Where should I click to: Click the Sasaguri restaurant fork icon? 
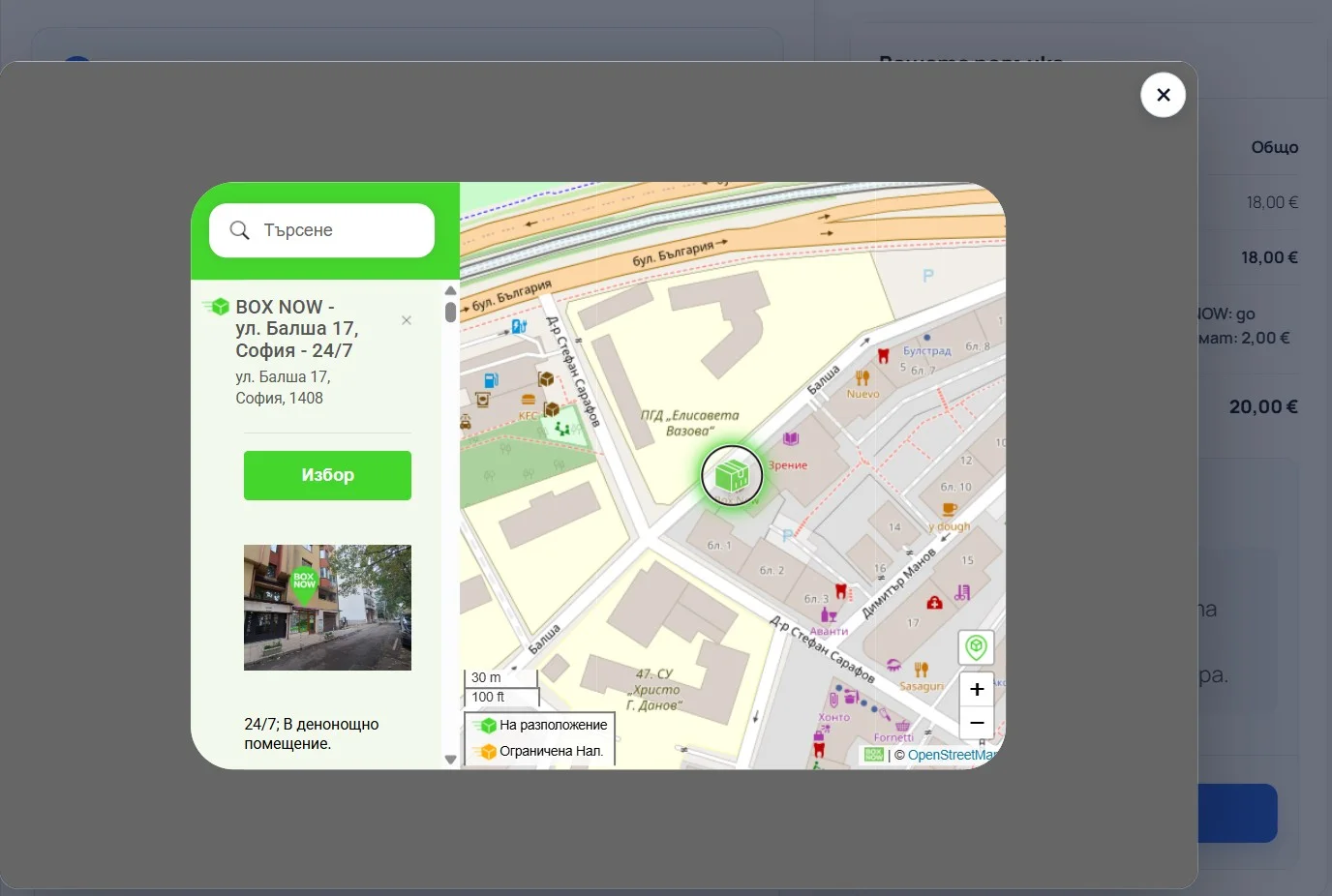coord(922,670)
